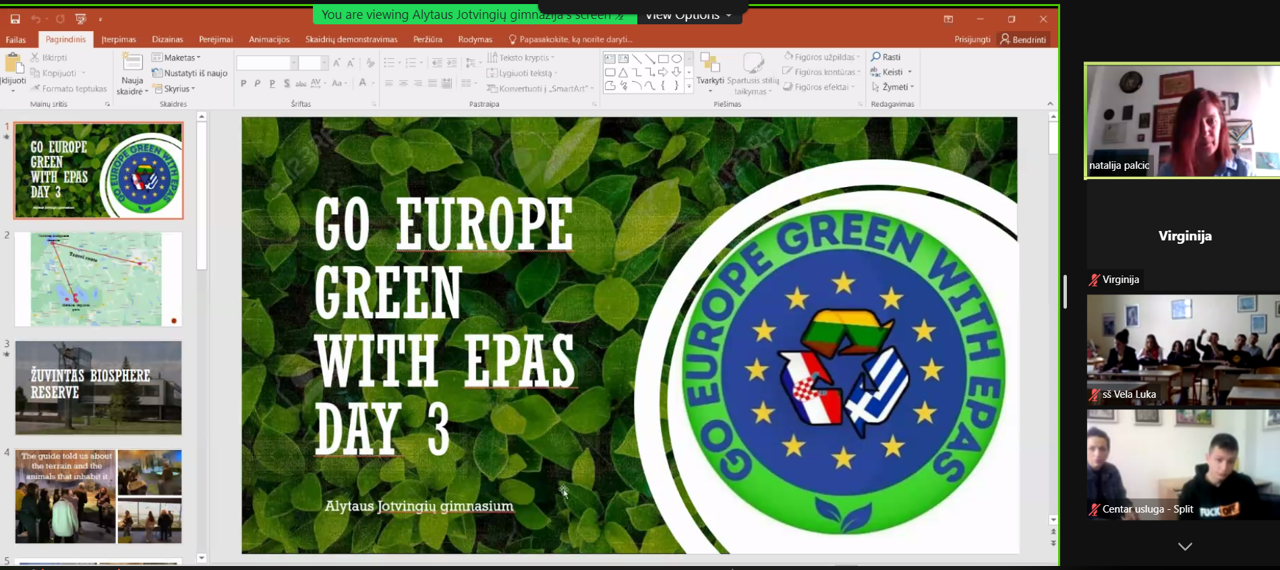This screenshot has width=1280, height=570.
Task: Open the font name combo box
Action: [265, 63]
